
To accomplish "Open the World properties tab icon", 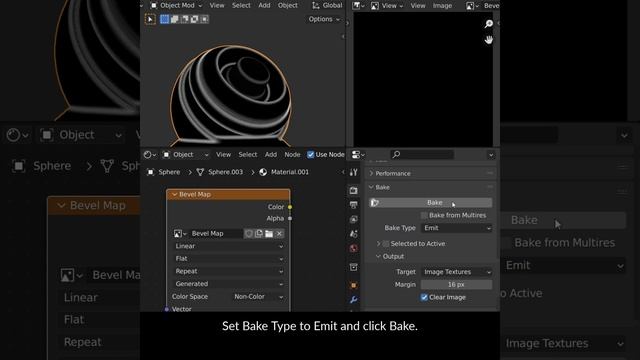I will pos(353,249).
